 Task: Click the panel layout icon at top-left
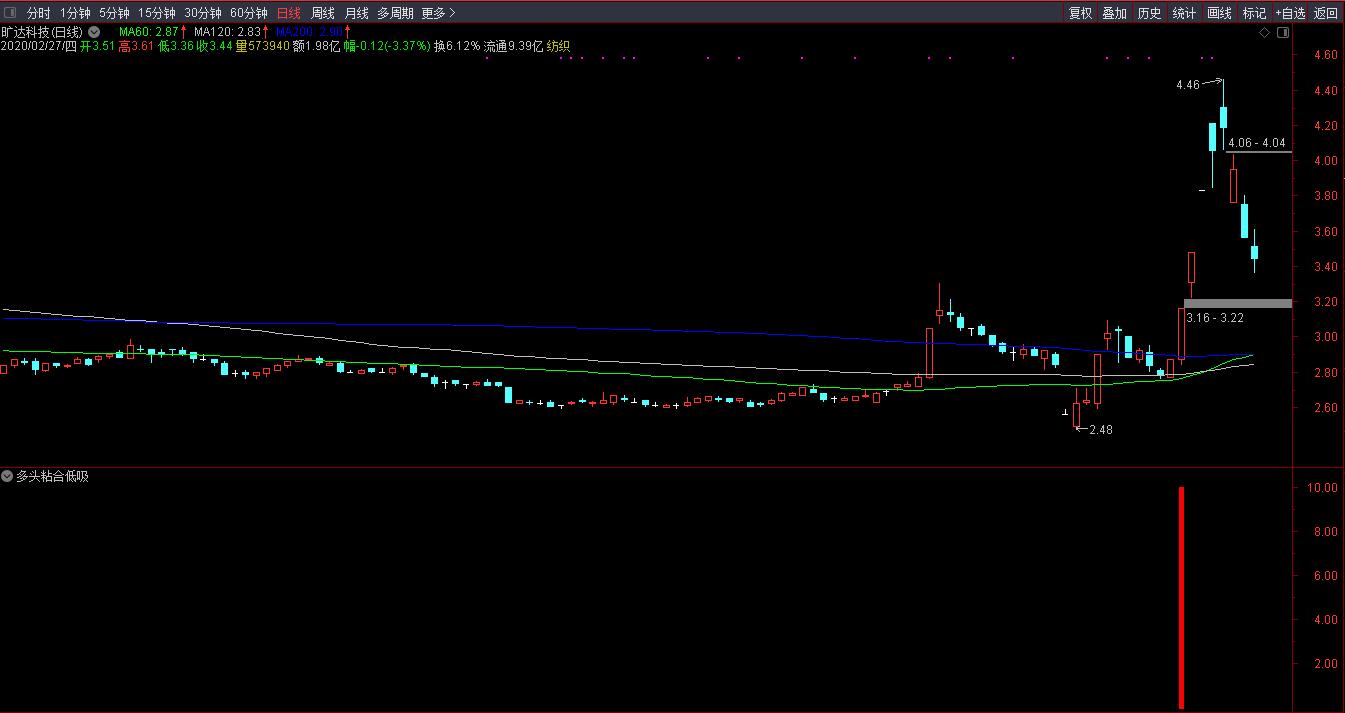[10, 13]
